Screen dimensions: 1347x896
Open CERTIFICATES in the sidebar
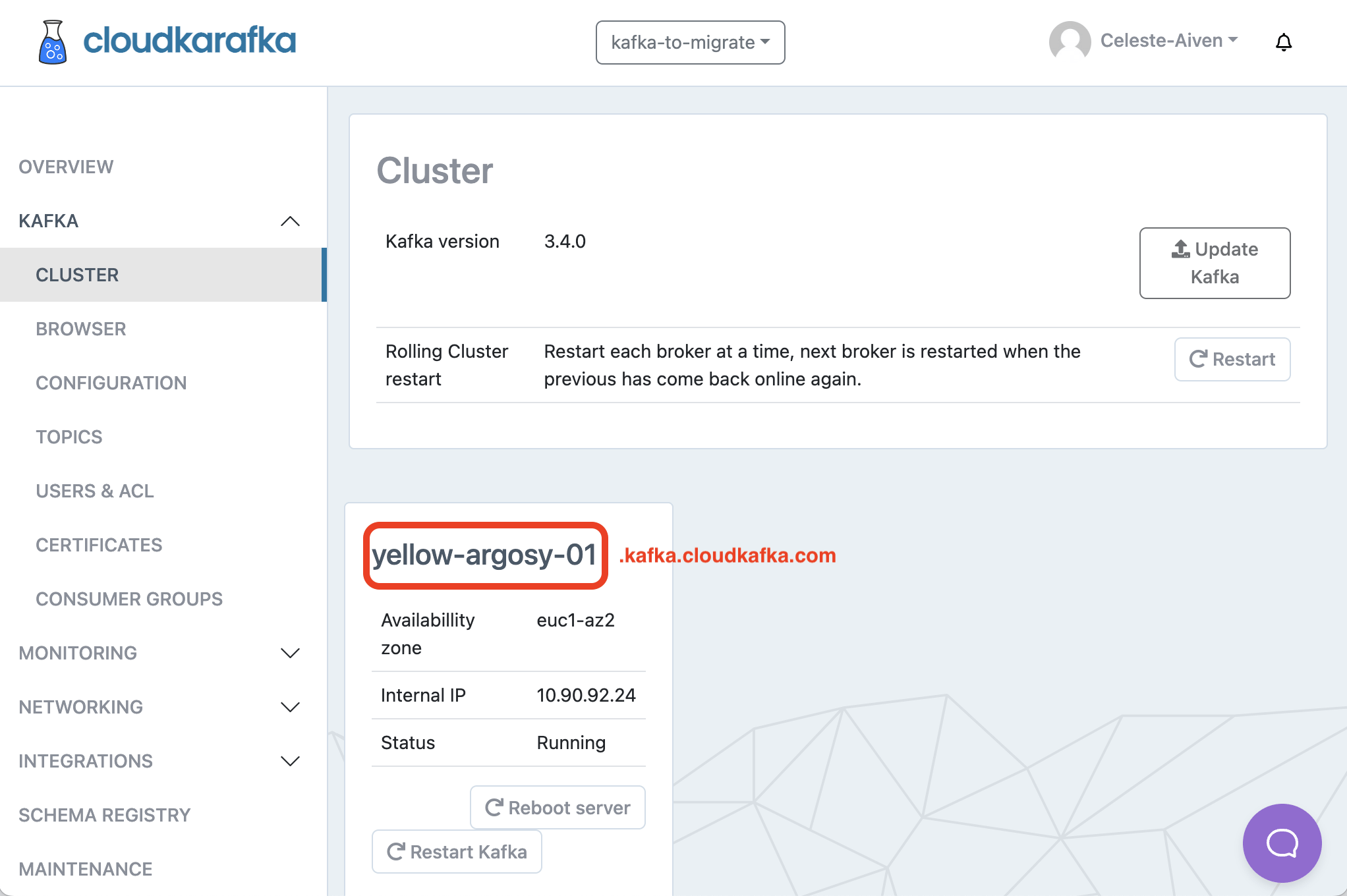[x=99, y=545]
